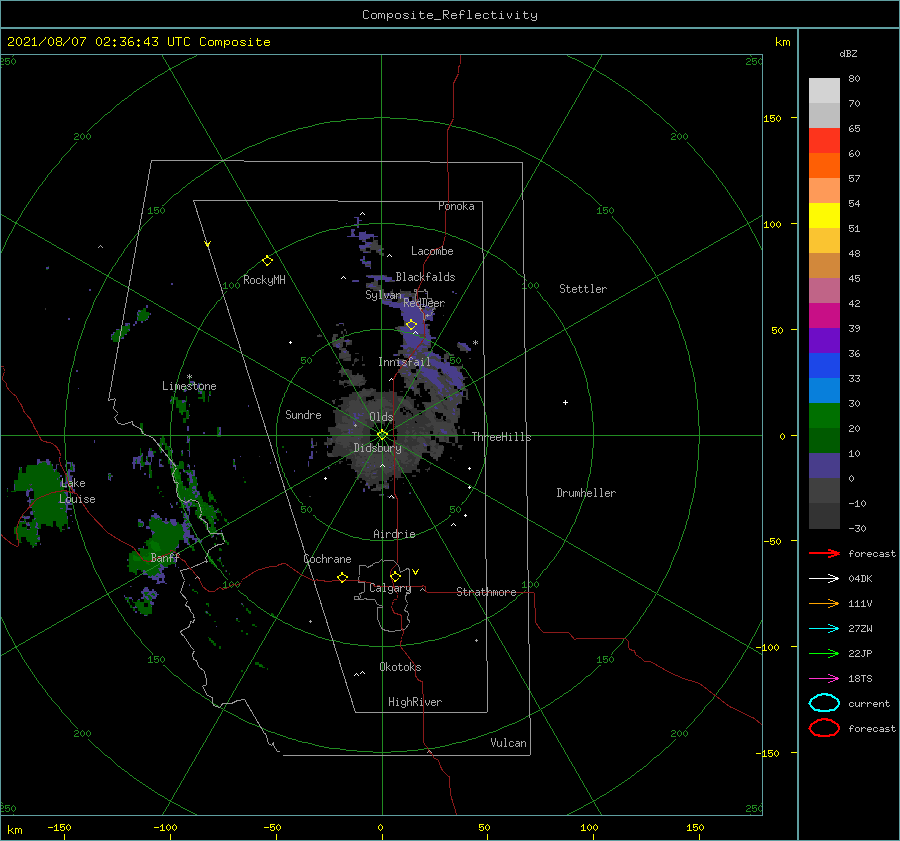The width and height of the screenshot is (900, 841).
Task: Click the Strathmore label
Action: click(x=486, y=592)
